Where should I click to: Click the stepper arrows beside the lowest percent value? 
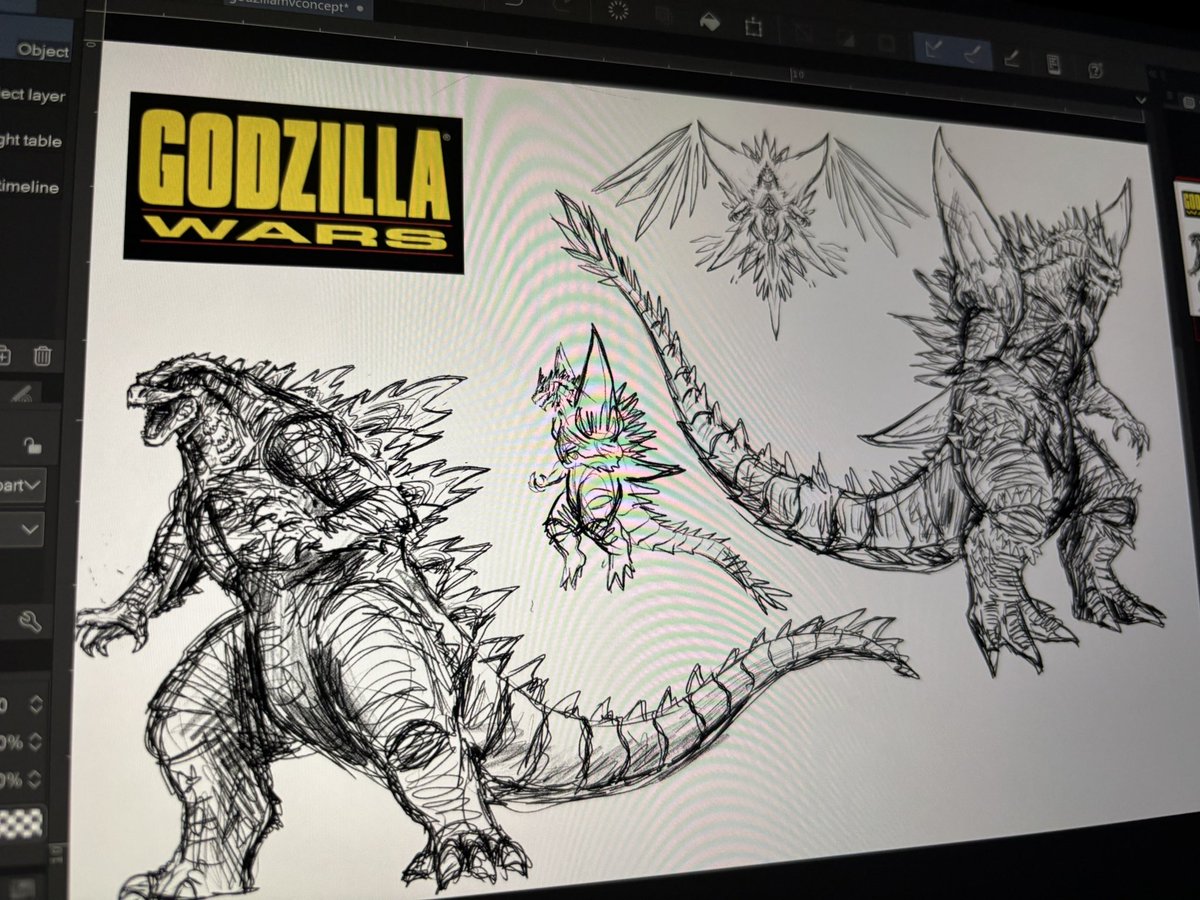(34, 779)
